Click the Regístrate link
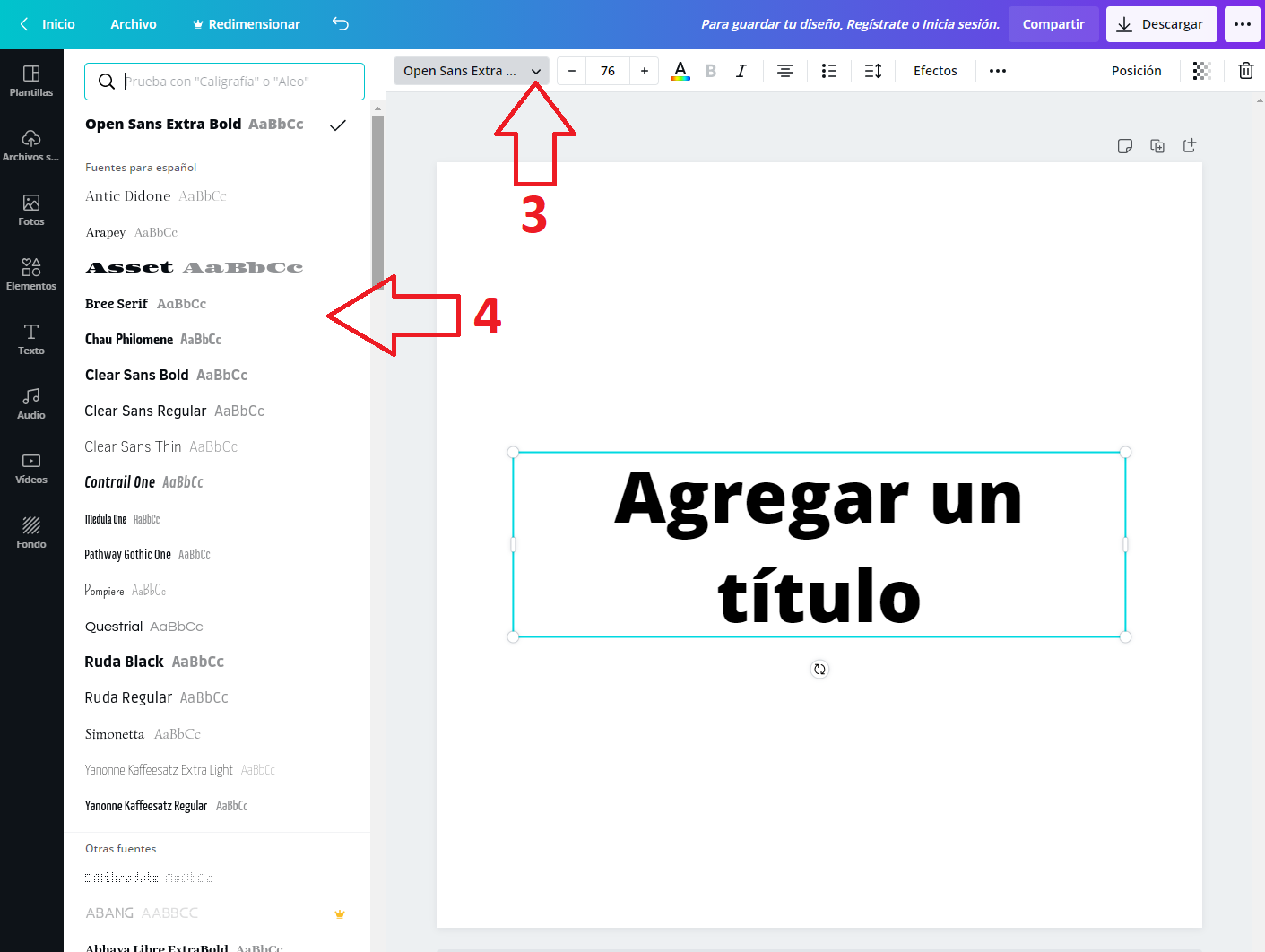Screen dimensions: 1265x952 (x=877, y=24)
